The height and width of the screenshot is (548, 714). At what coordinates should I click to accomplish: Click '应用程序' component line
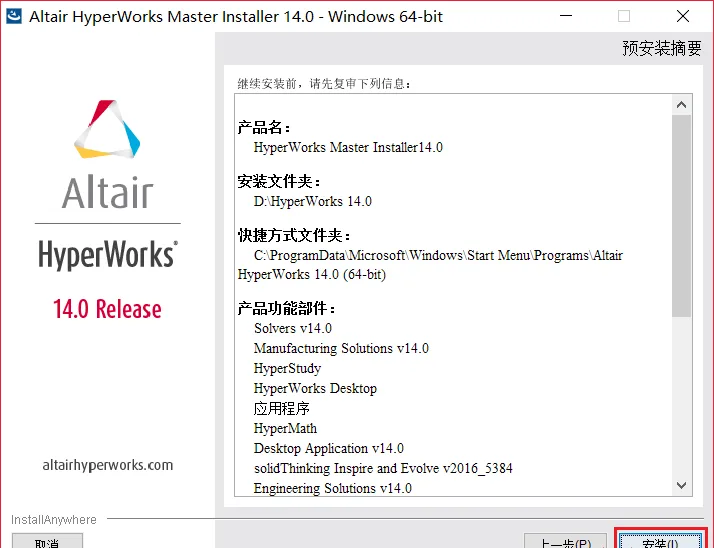tap(281, 408)
